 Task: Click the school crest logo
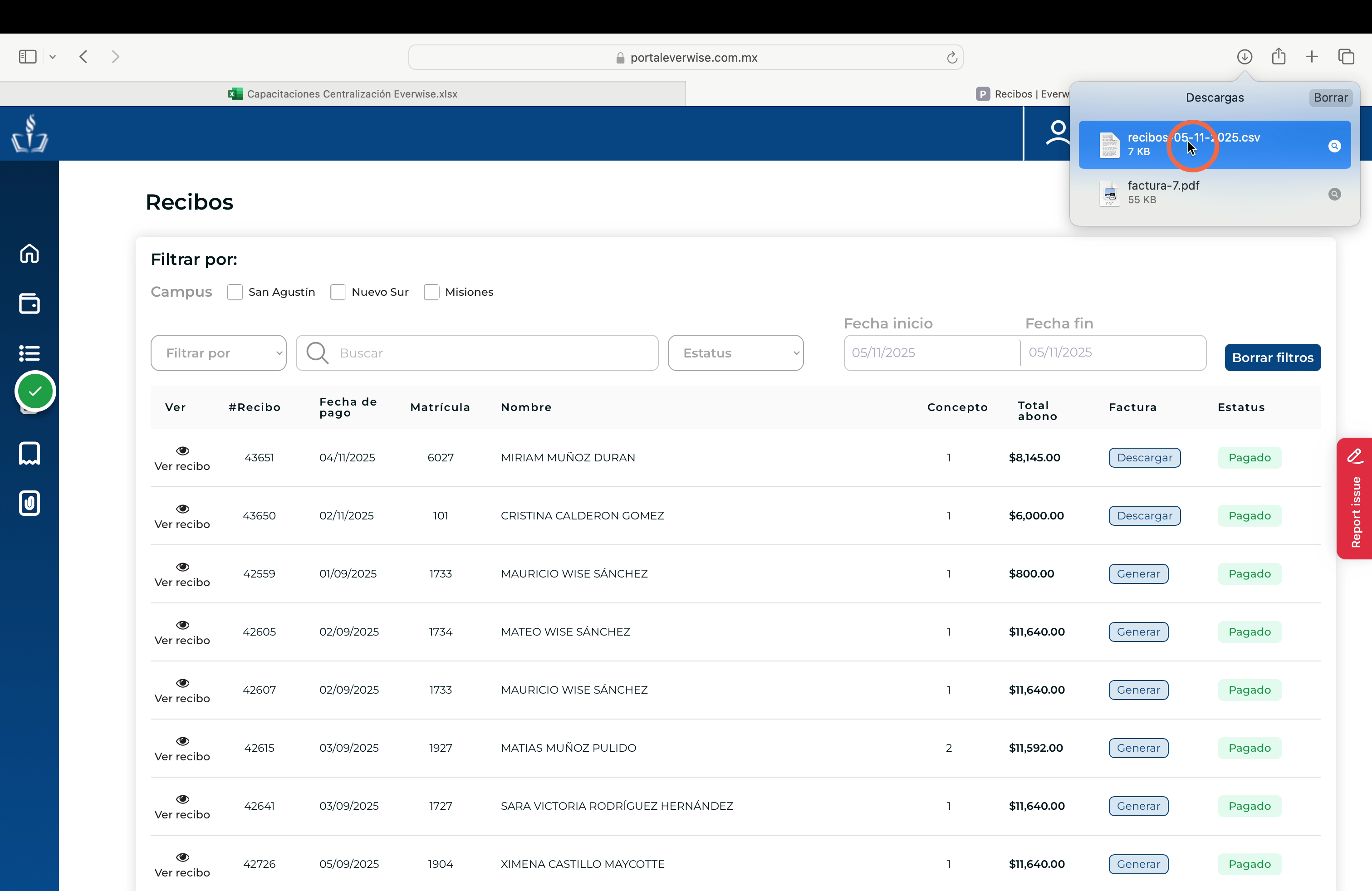tap(30, 133)
